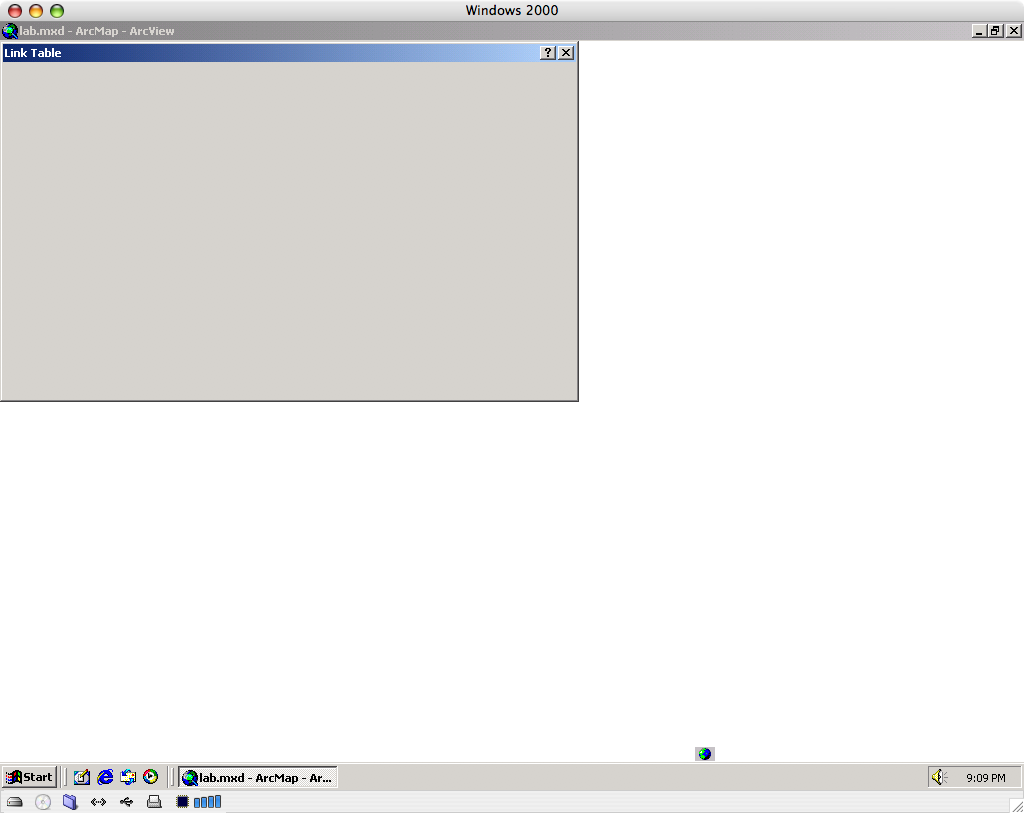
Task: Click the speaker volume tray icon
Action: (x=939, y=777)
